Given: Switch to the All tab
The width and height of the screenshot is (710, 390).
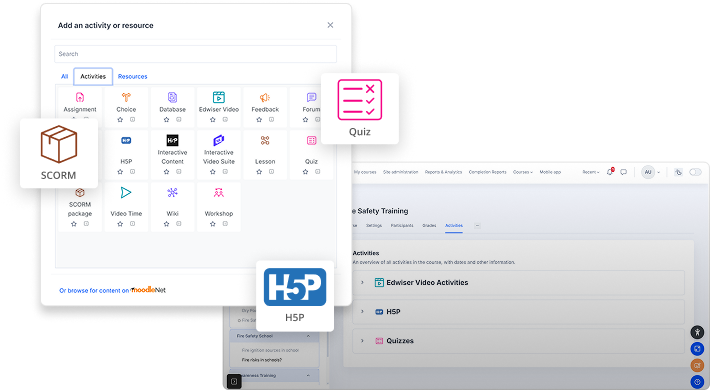Looking at the screenshot, I should pos(64,77).
